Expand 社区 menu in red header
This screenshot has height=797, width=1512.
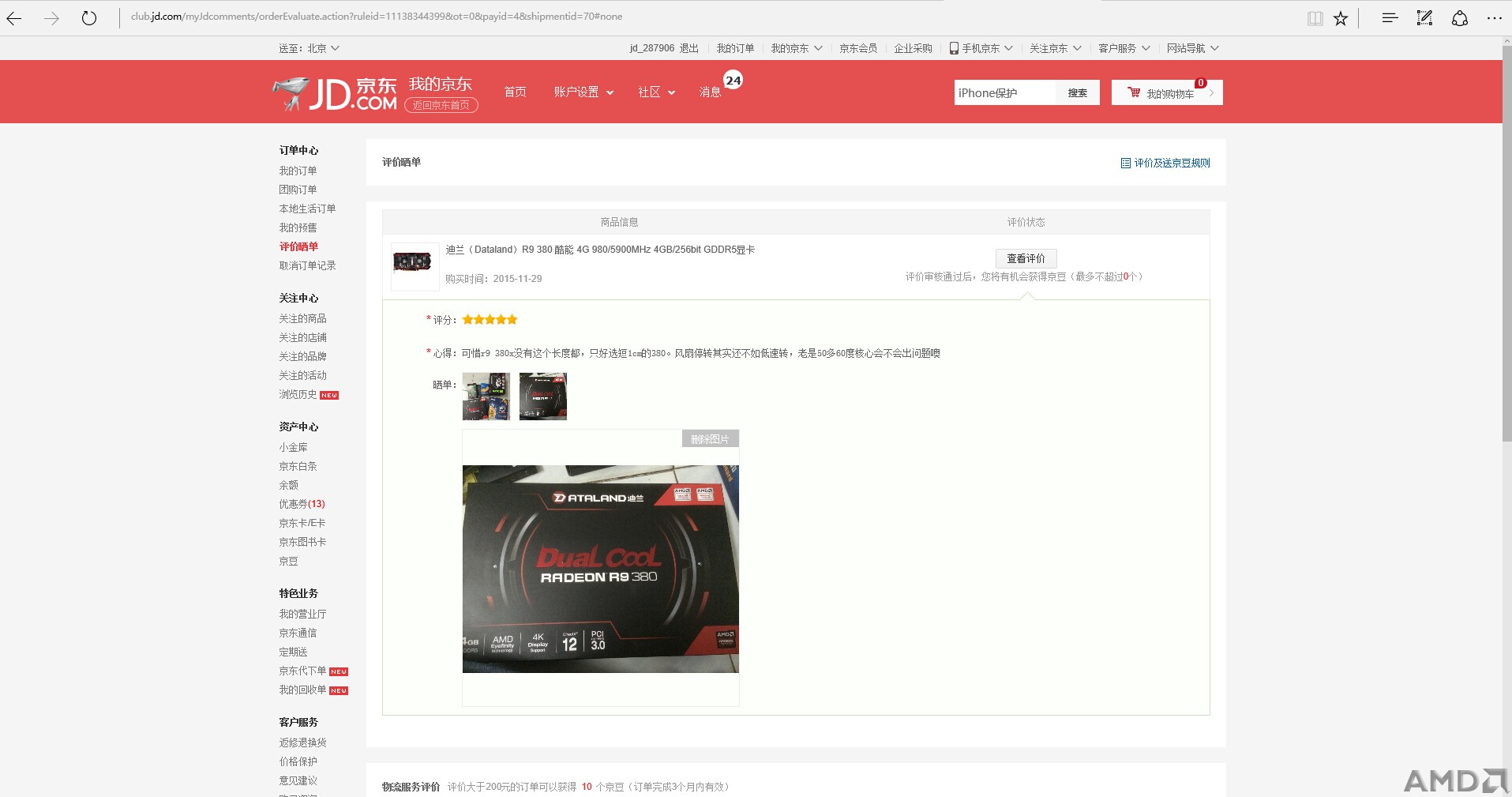pyautogui.click(x=657, y=92)
